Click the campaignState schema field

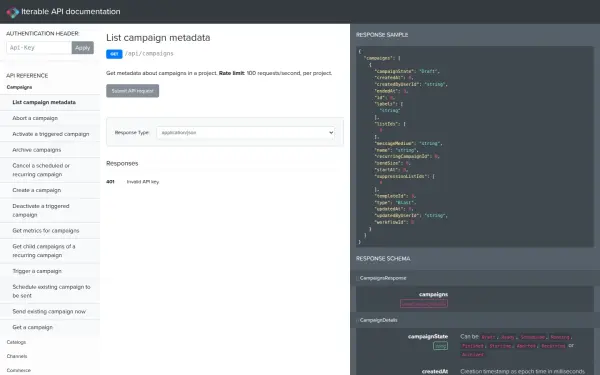(x=428, y=337)
